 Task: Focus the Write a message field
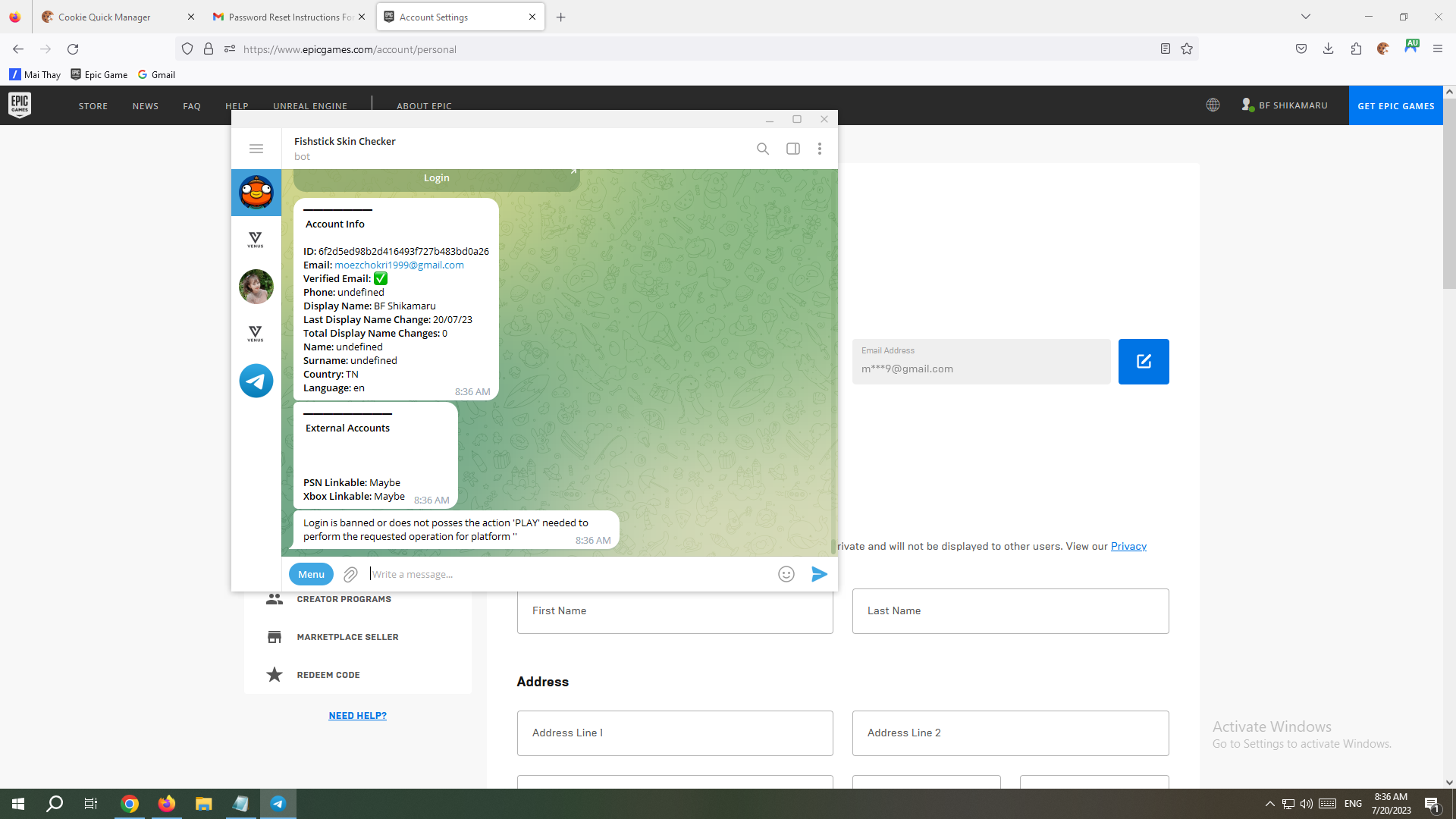(569, 574)
